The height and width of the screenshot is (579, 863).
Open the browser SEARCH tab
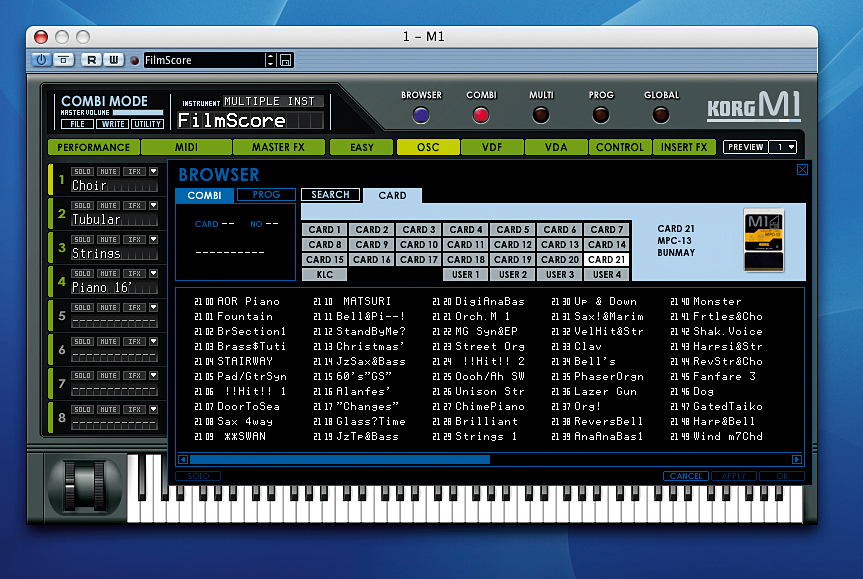pyautogui.click(x=330, y=195)
